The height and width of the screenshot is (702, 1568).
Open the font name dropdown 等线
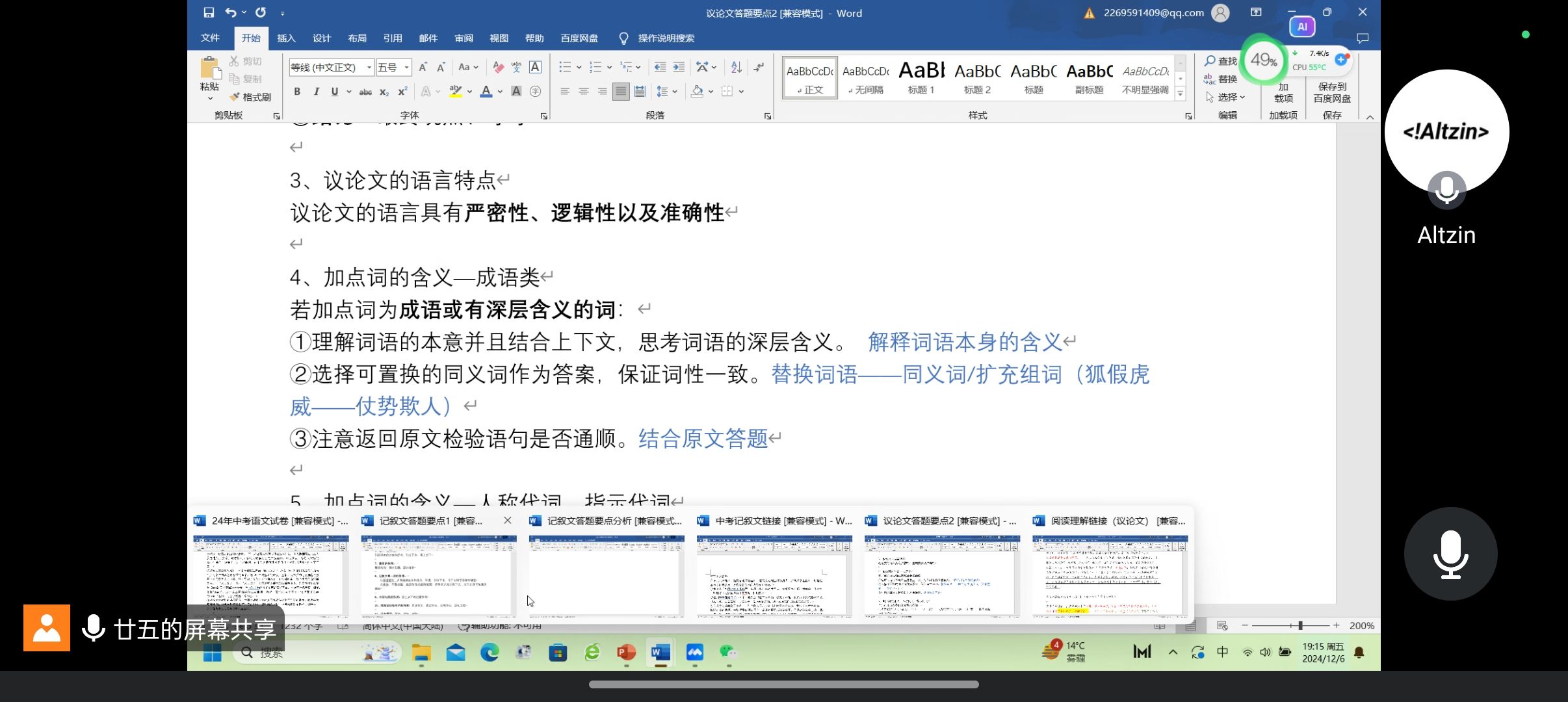(x=369, y=67)
